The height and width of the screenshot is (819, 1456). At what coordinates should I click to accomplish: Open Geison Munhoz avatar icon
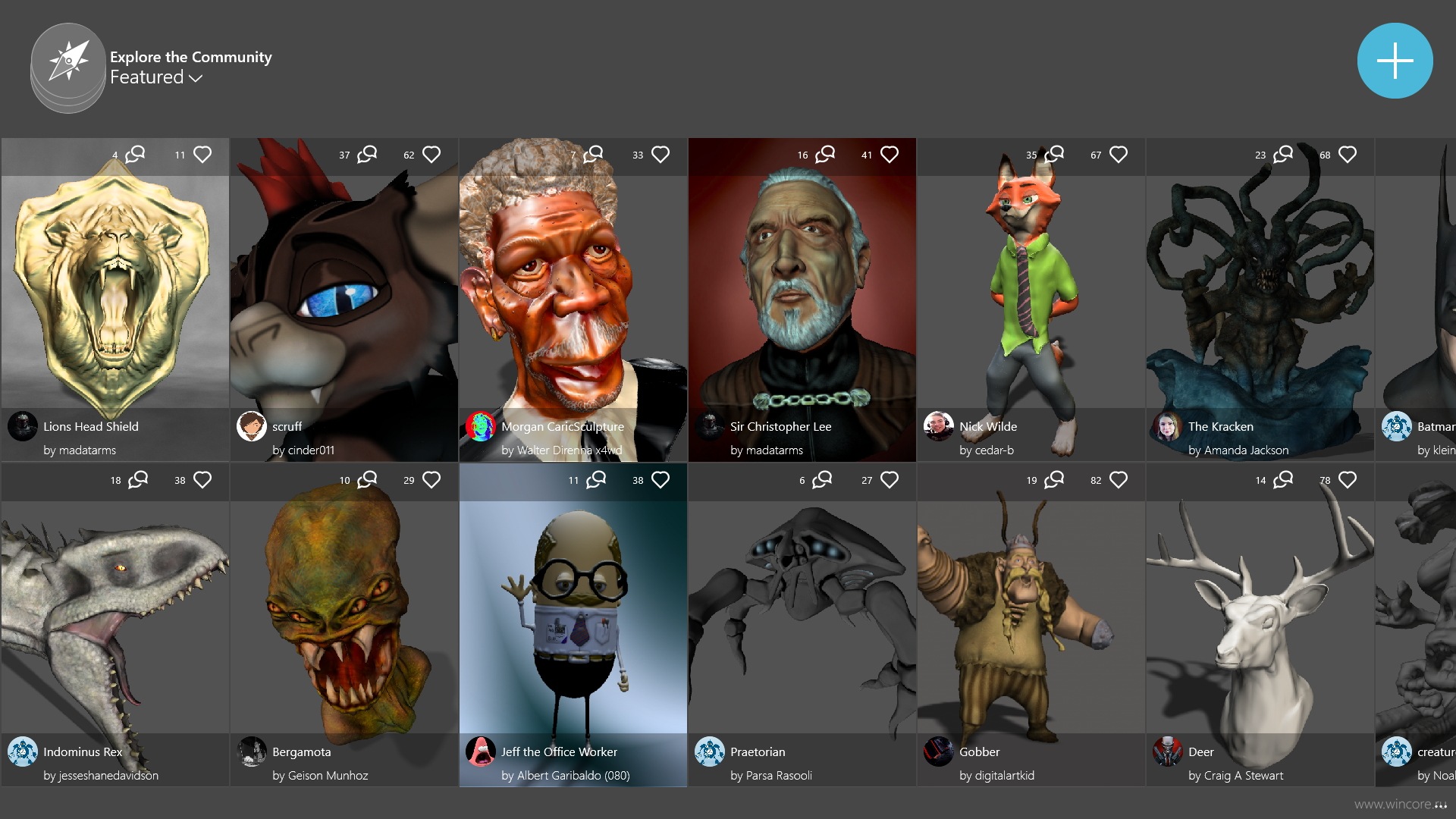(252, 752)
